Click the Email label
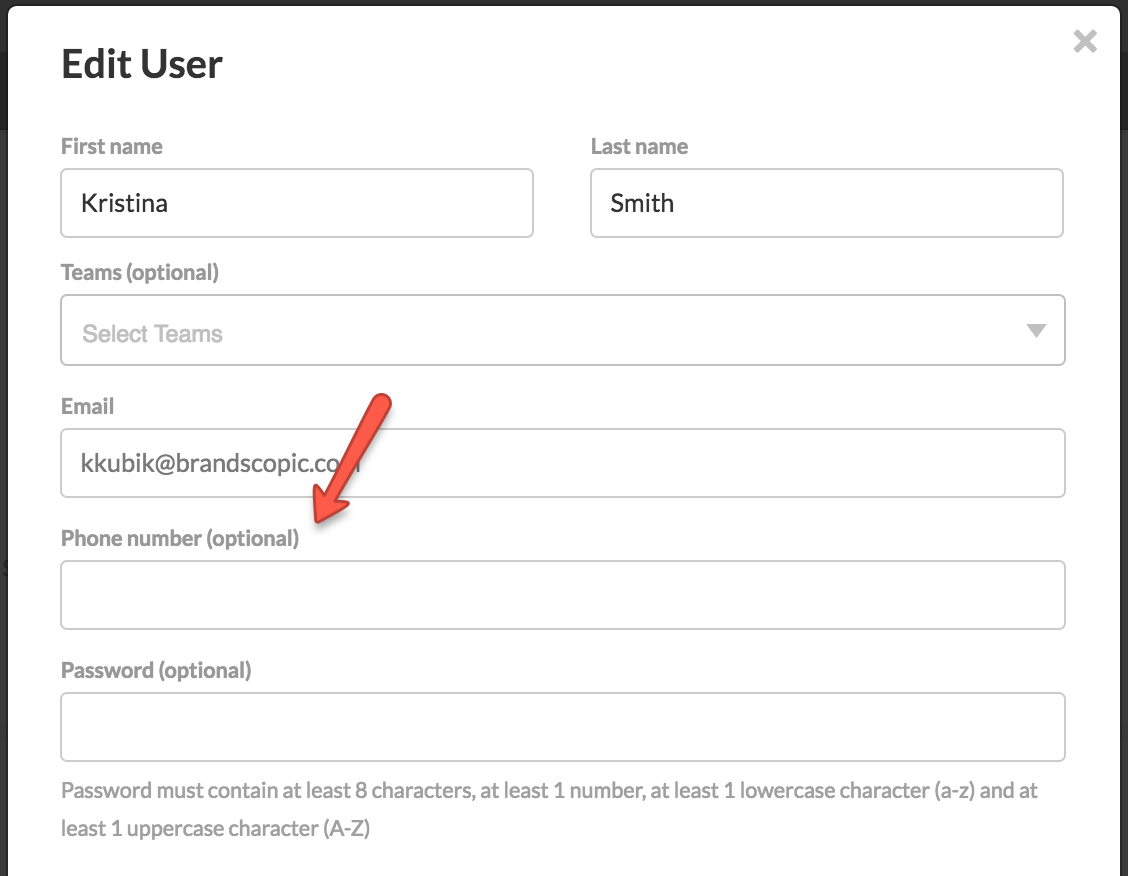 point(87,406)
